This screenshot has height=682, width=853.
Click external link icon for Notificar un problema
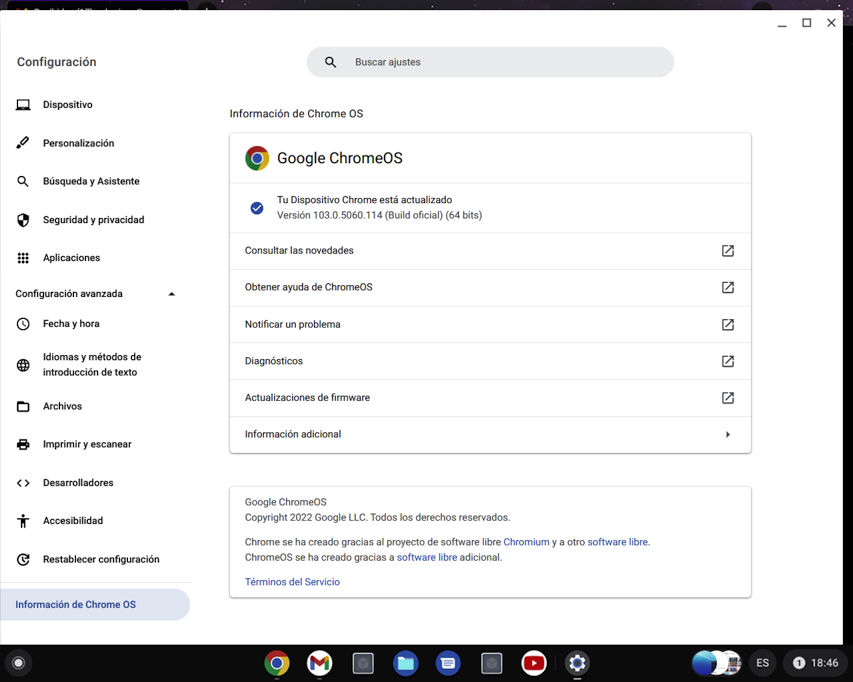728,325
